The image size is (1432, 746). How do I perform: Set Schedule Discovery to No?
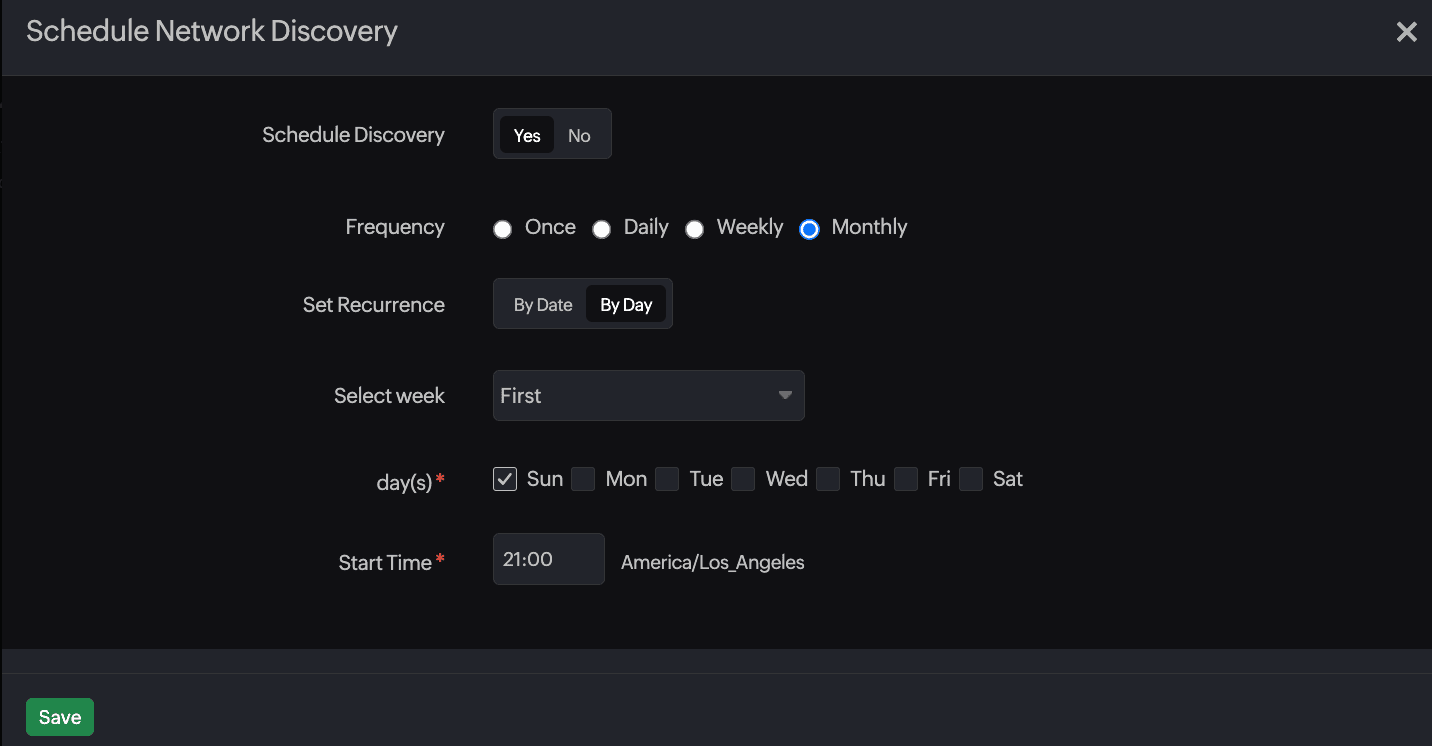(x=578, y=134)
